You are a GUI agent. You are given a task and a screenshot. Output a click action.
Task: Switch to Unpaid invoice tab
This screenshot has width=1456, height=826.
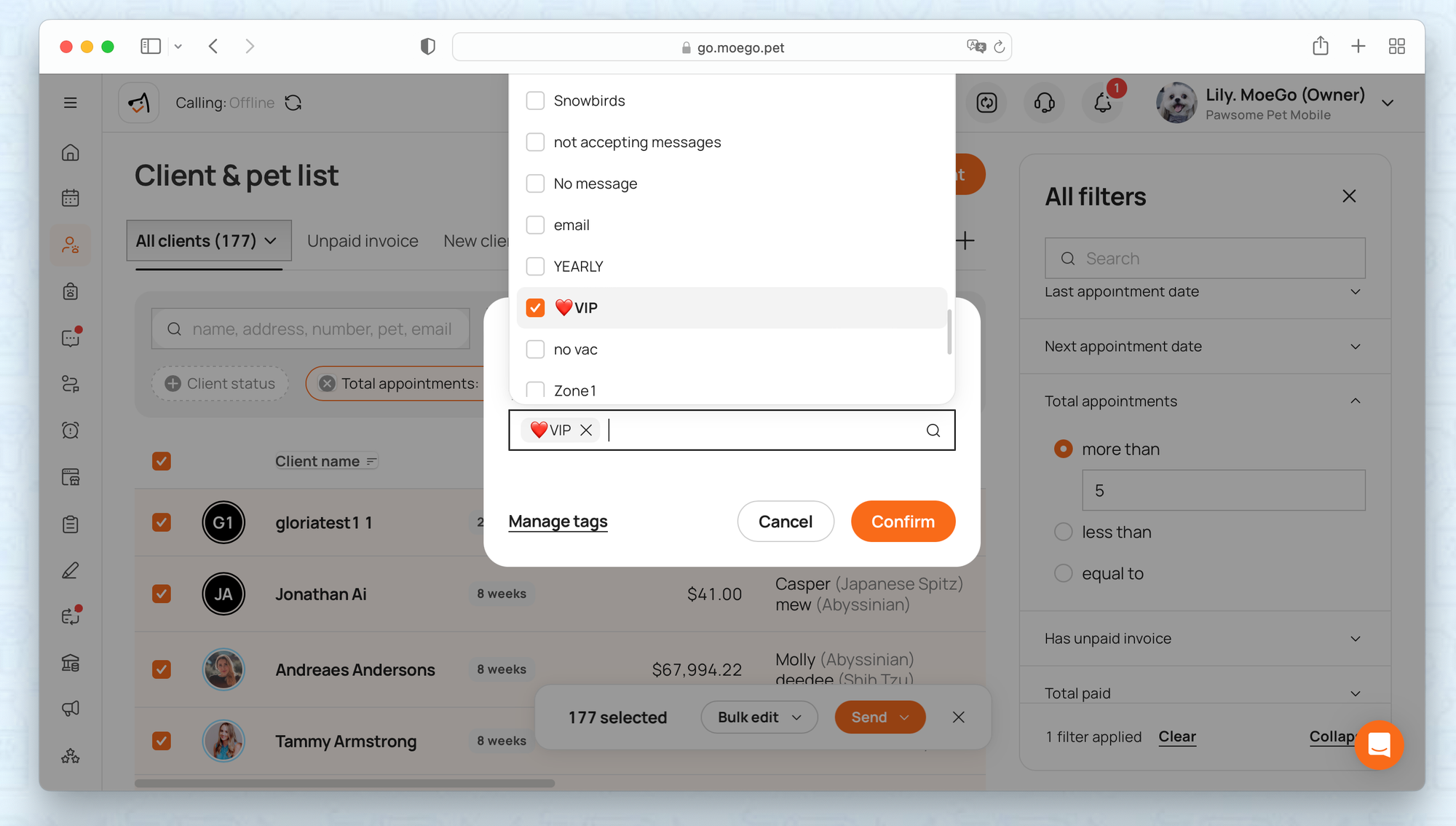pyautogui.click(x=363, y=241)
